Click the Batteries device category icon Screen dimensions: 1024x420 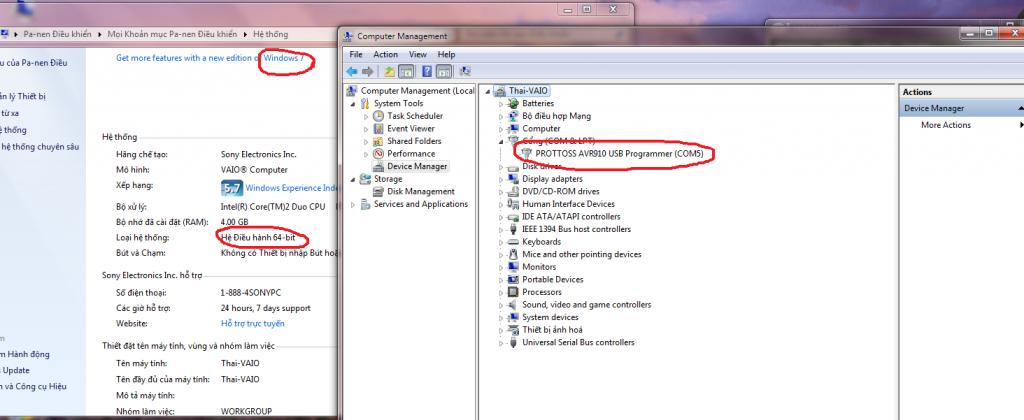pos(513,103)
